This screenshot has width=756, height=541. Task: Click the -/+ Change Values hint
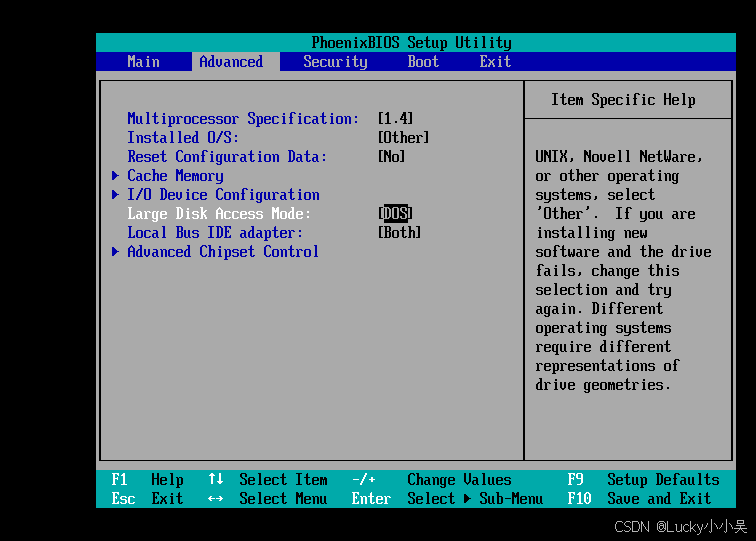432,479
